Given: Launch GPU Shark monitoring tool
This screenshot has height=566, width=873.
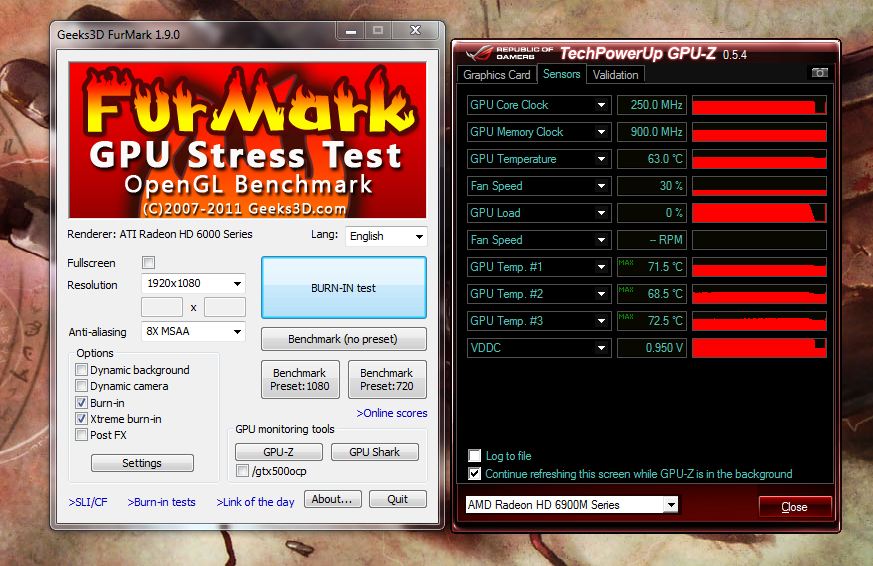Looking at the screenshot, I should click(x=374, y=452).
